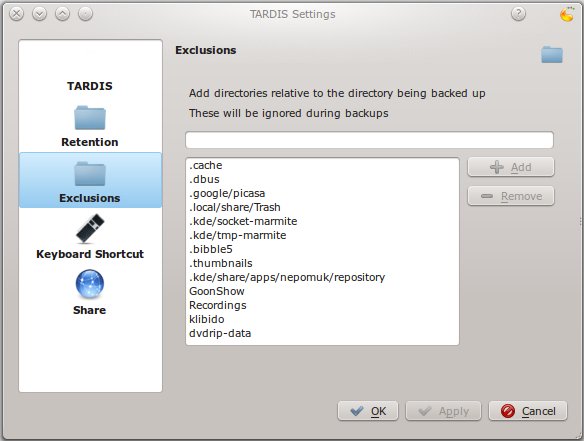Click the Apply button
Viewport: 584px width, 441px height.
tap(443, 411)
